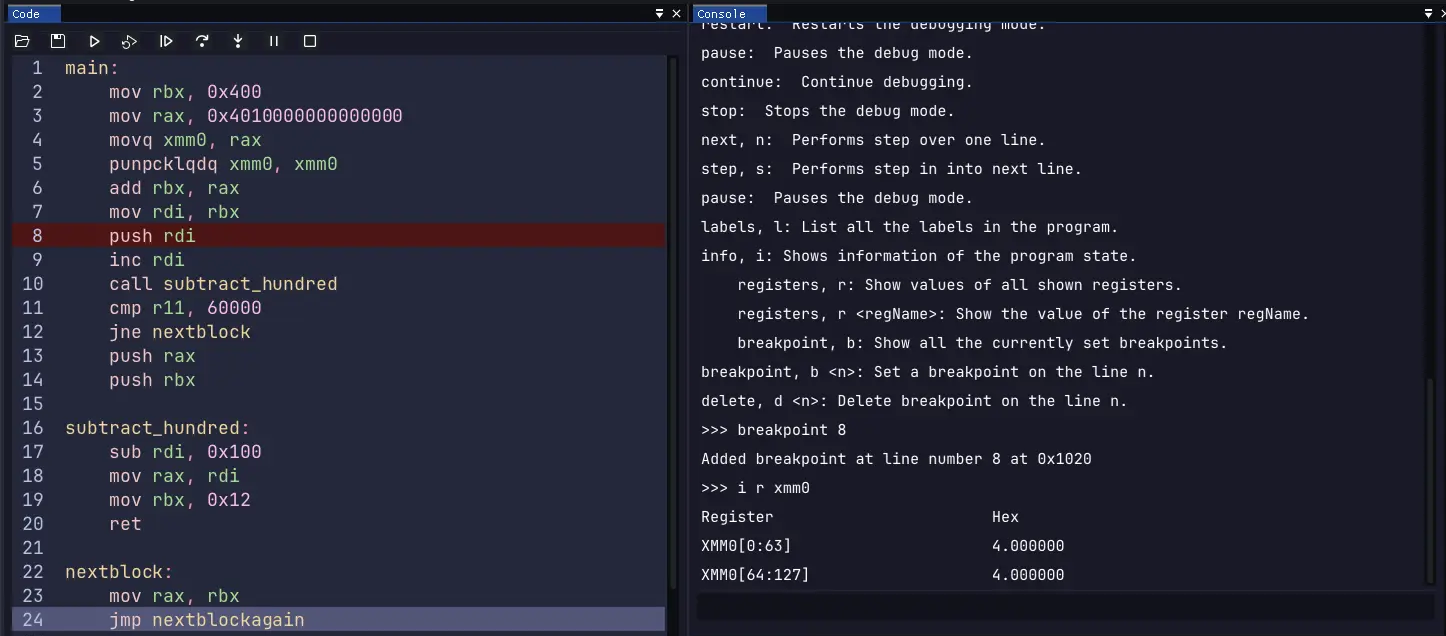1446x636 pixels.
Task: Click line number 10 in the gutter
Action: point(33,284)
